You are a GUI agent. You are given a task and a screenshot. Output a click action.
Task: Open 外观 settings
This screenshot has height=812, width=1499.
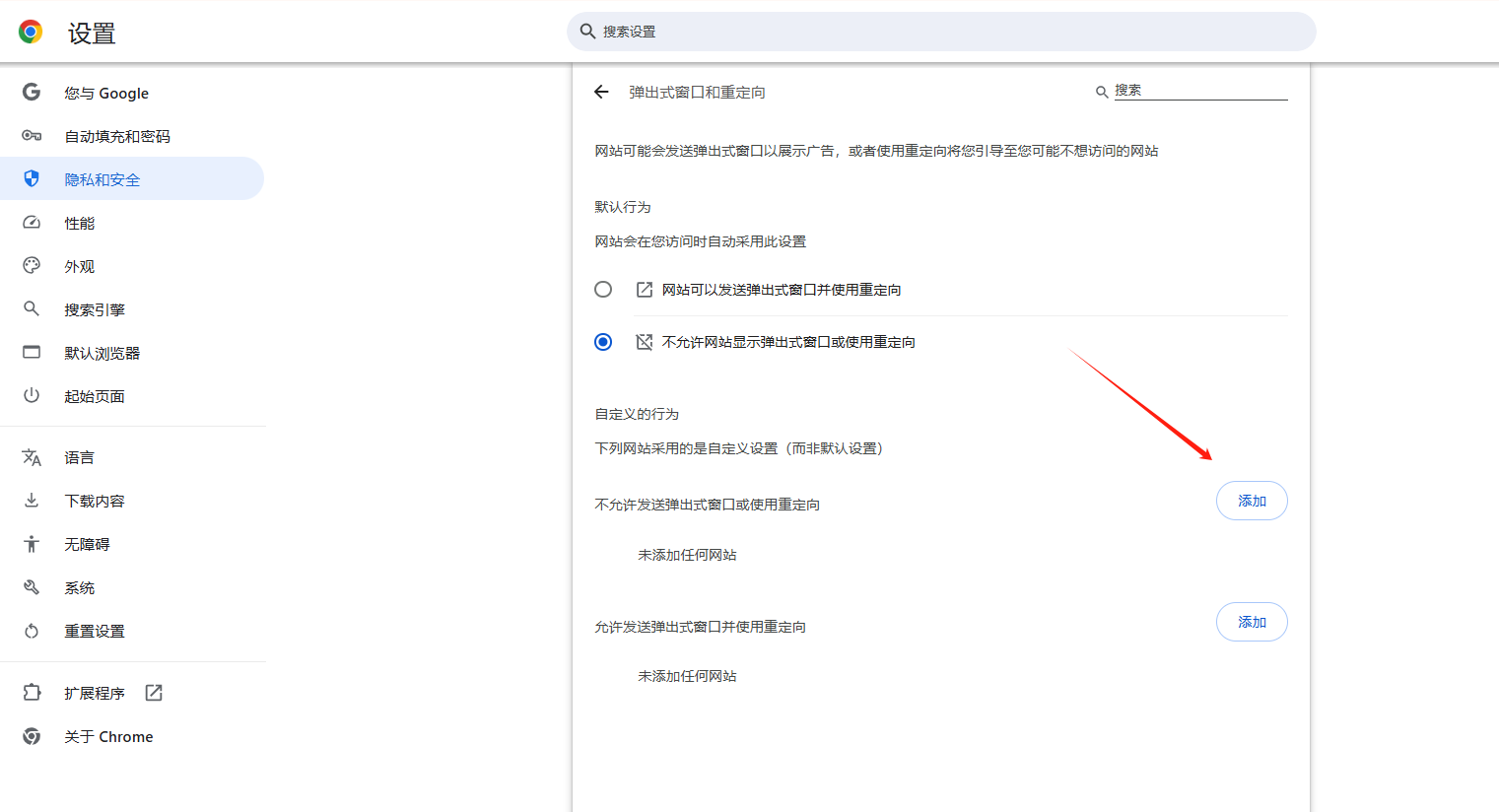tap(132, 266)
